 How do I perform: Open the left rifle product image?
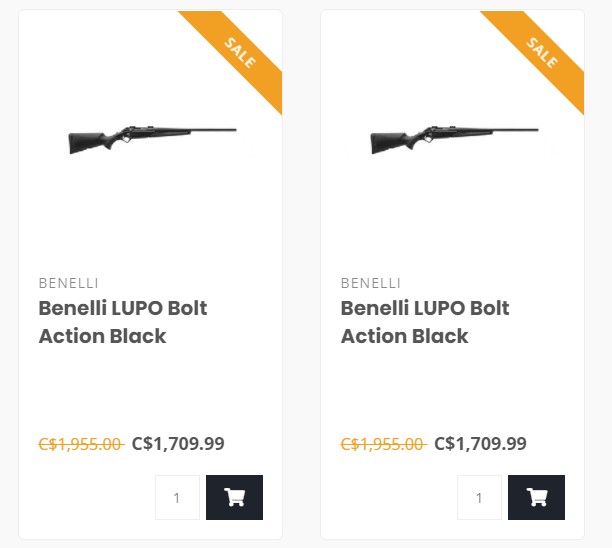click(x=150, y=138)
